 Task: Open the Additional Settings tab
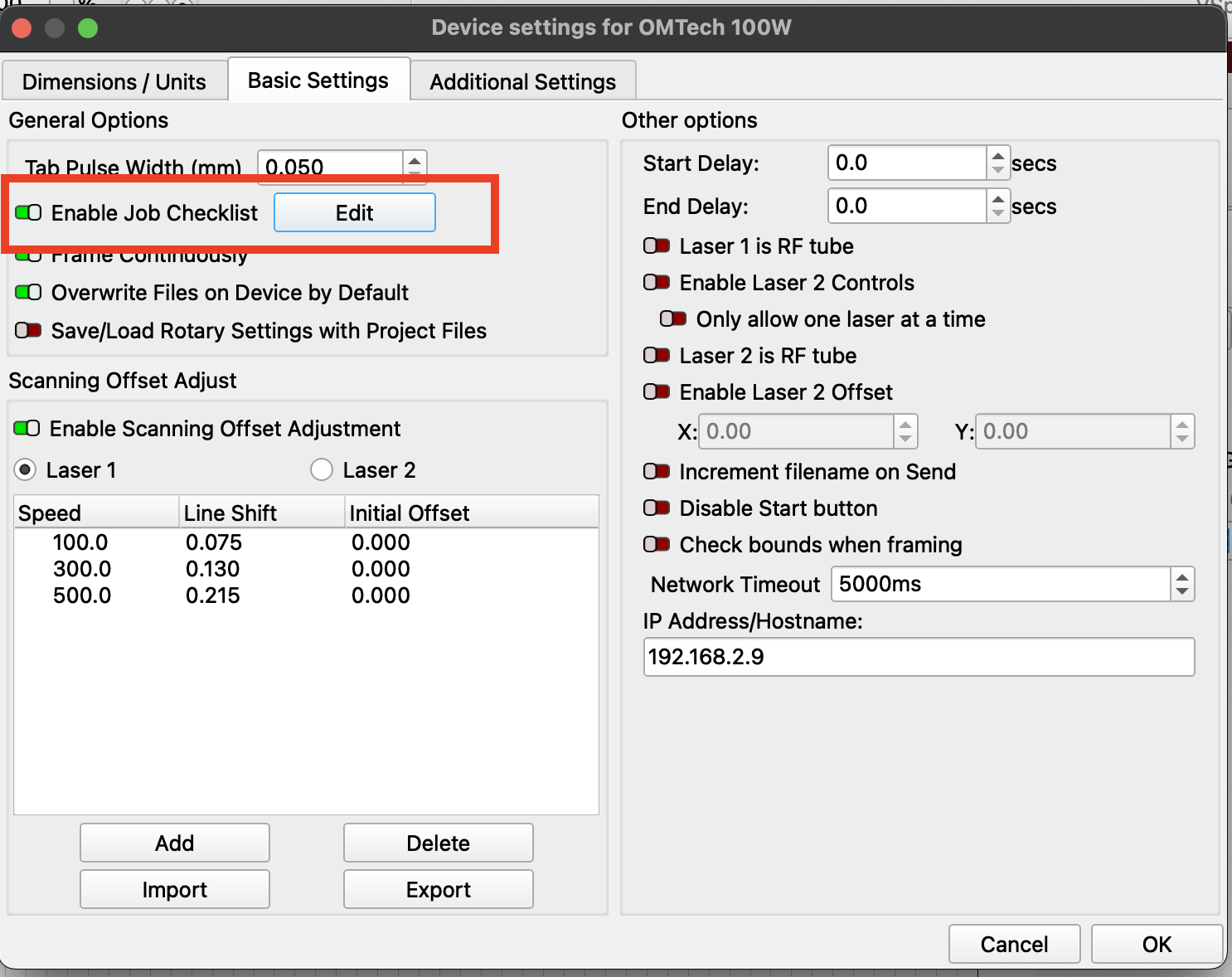[x=522, y=82]
